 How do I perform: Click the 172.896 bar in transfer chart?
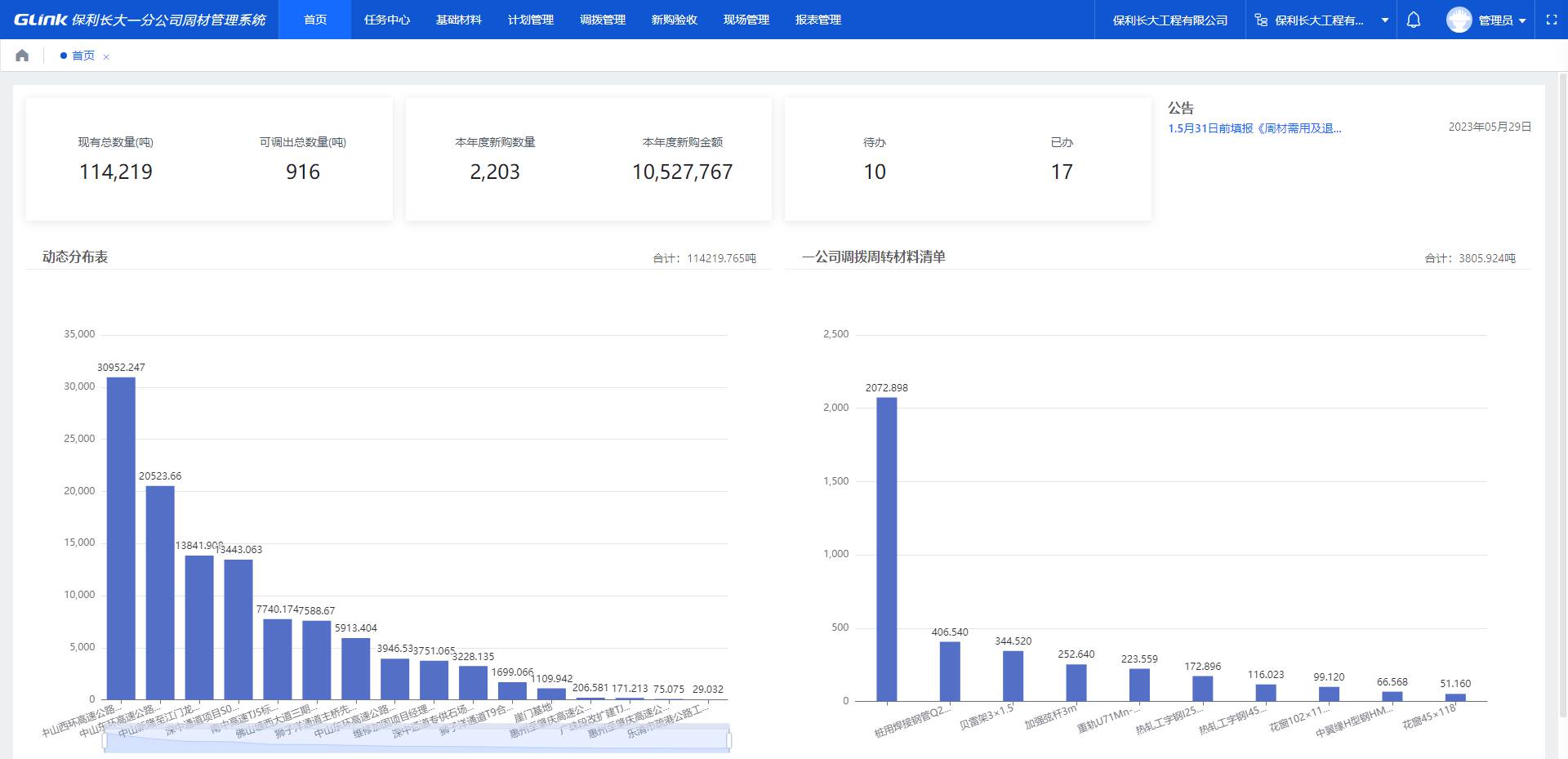tap(1203, 689)
